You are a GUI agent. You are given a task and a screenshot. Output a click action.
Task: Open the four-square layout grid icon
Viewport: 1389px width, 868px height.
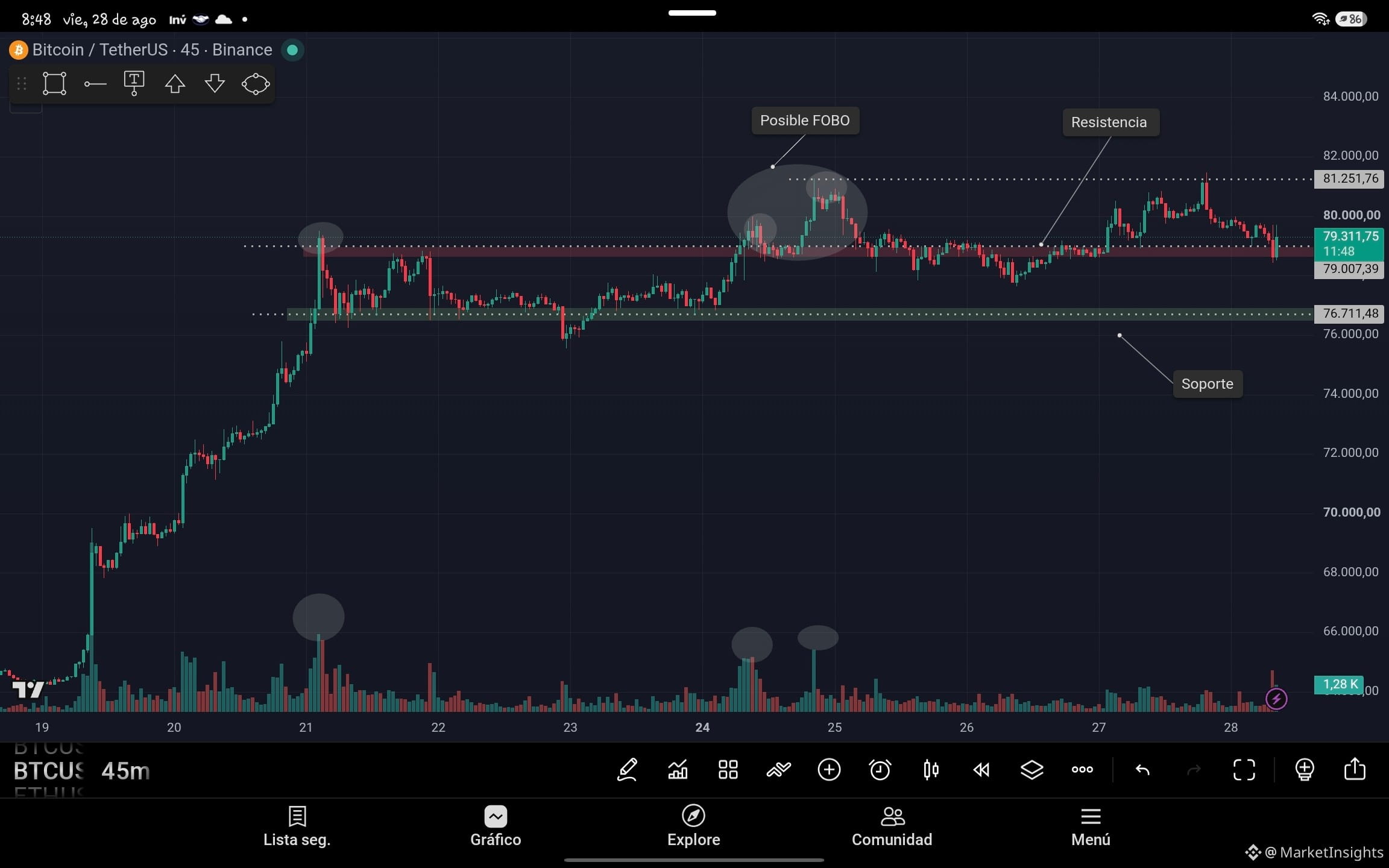tap(728, 770)
